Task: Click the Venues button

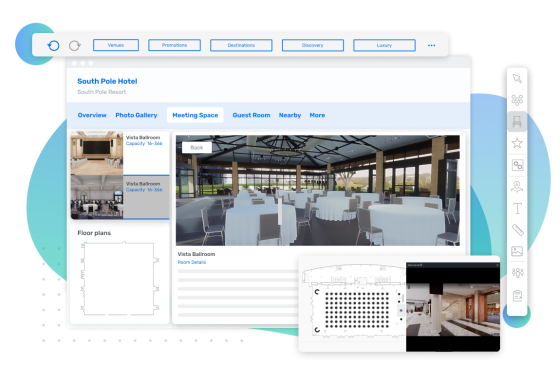Action: click(116, 45)
